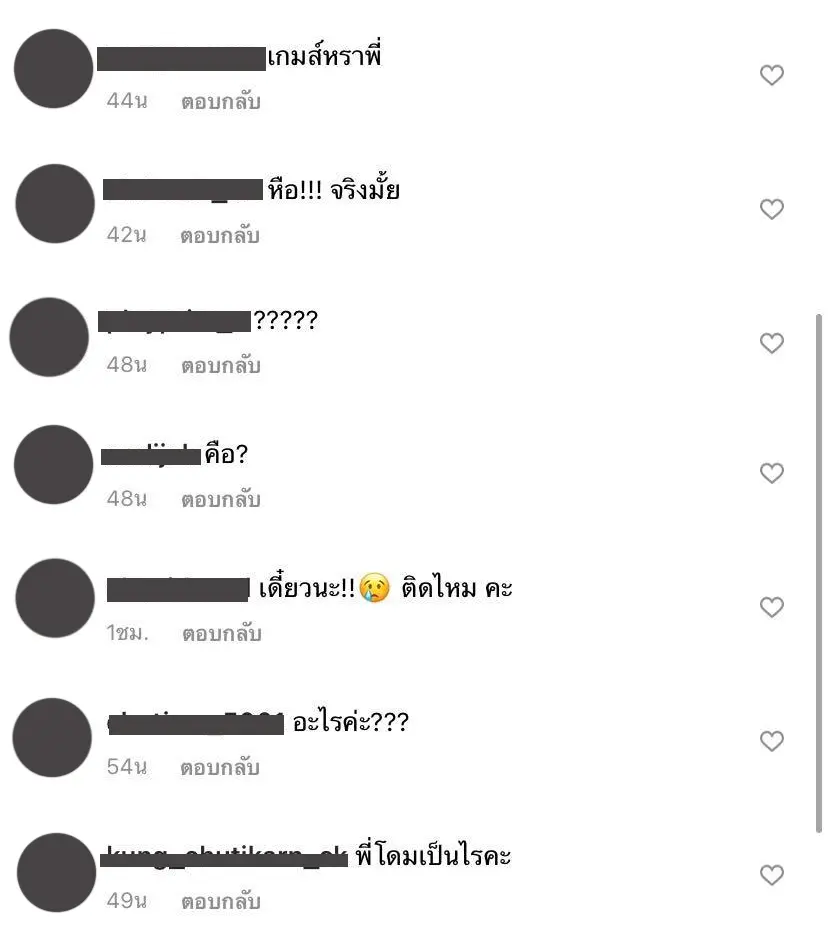Screen dimensions: 828x939
Task: Reply to the เดี๋ยวนะ!! ติดไหม คะ comment
Action: [222, 634]
